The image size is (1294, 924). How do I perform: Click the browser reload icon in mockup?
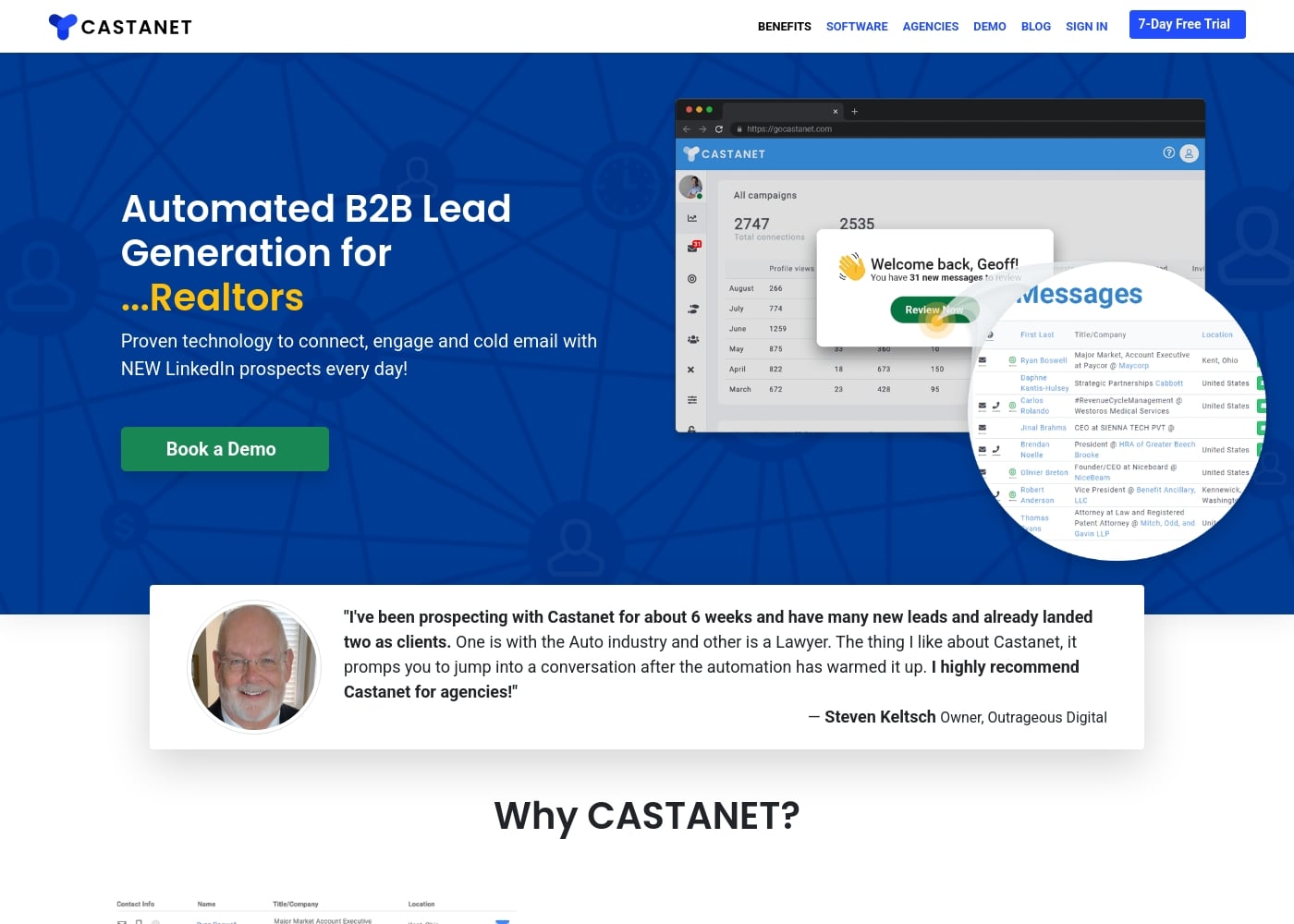point(719,129)
